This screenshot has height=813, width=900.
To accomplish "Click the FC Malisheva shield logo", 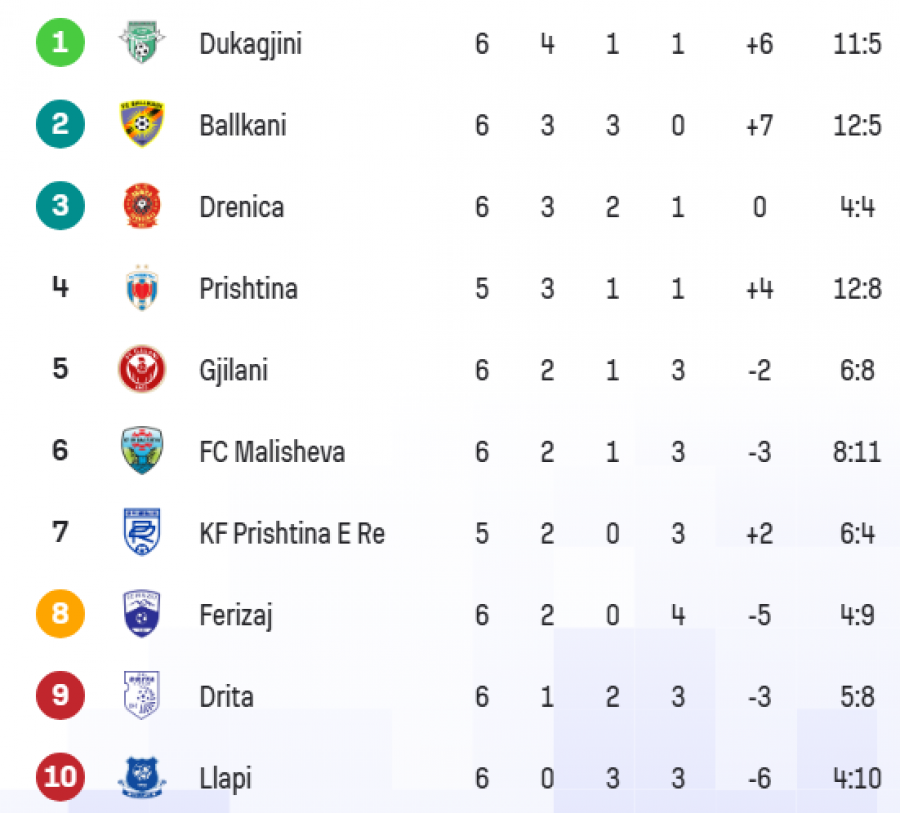I will click(142, 450).
